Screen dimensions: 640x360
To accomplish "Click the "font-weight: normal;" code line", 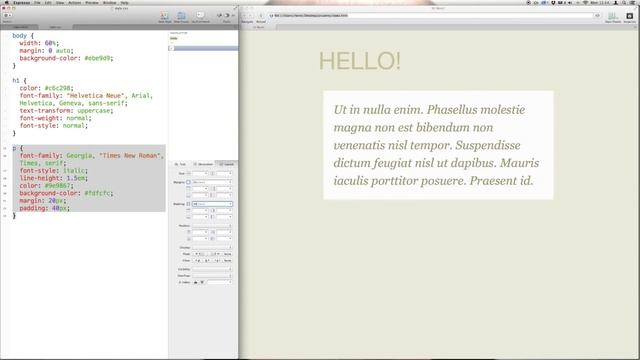I will click(55, 118).
